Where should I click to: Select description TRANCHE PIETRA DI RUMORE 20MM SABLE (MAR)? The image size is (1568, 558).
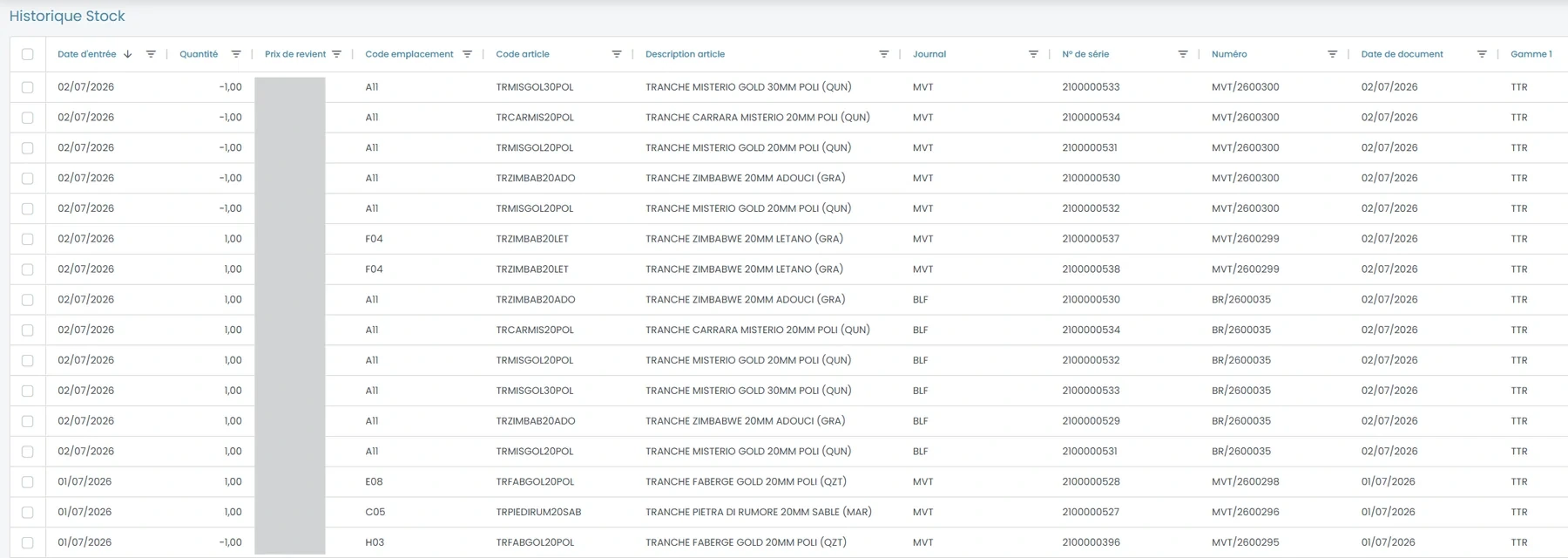(x=759, y=512)
